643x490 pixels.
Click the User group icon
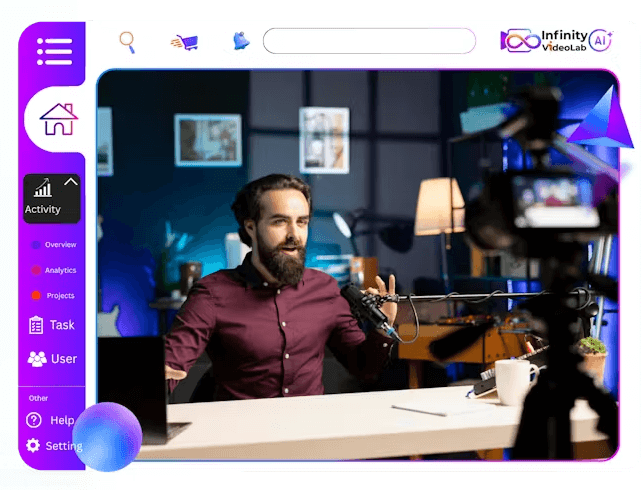pyautogui.click(x=37, y=359)
